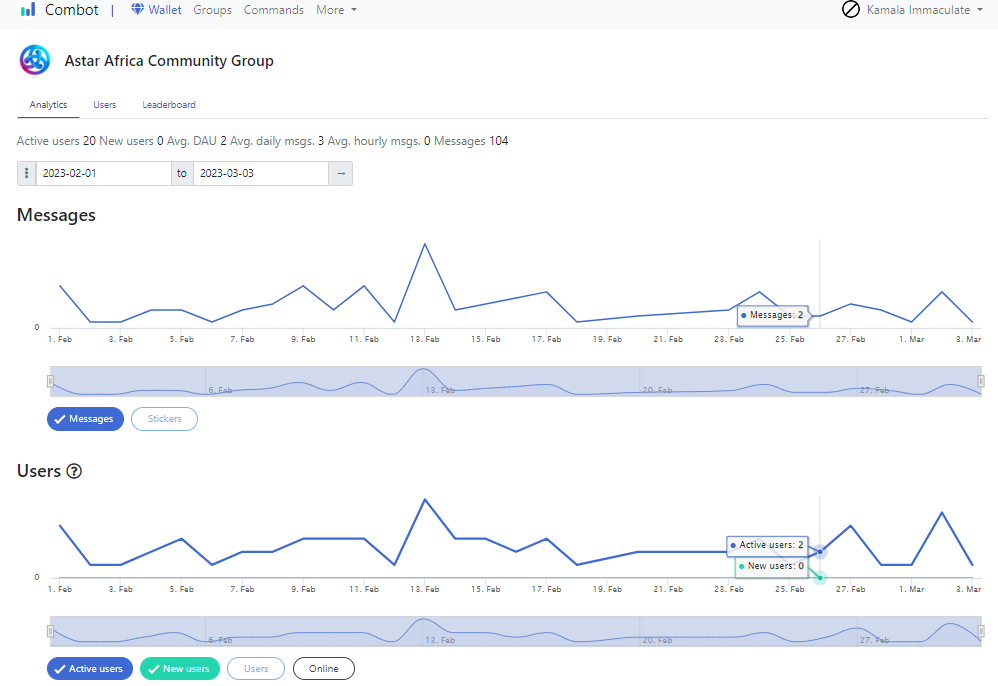The image size is (998, 686).
Task: Open the date preset three-dot menu
Action: click(x=27, y=173)
